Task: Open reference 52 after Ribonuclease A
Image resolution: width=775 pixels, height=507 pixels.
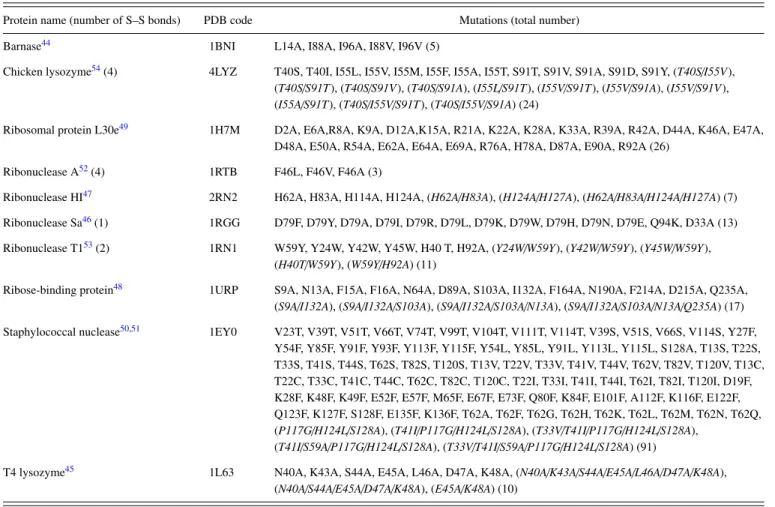Action: tap(83, 169)
